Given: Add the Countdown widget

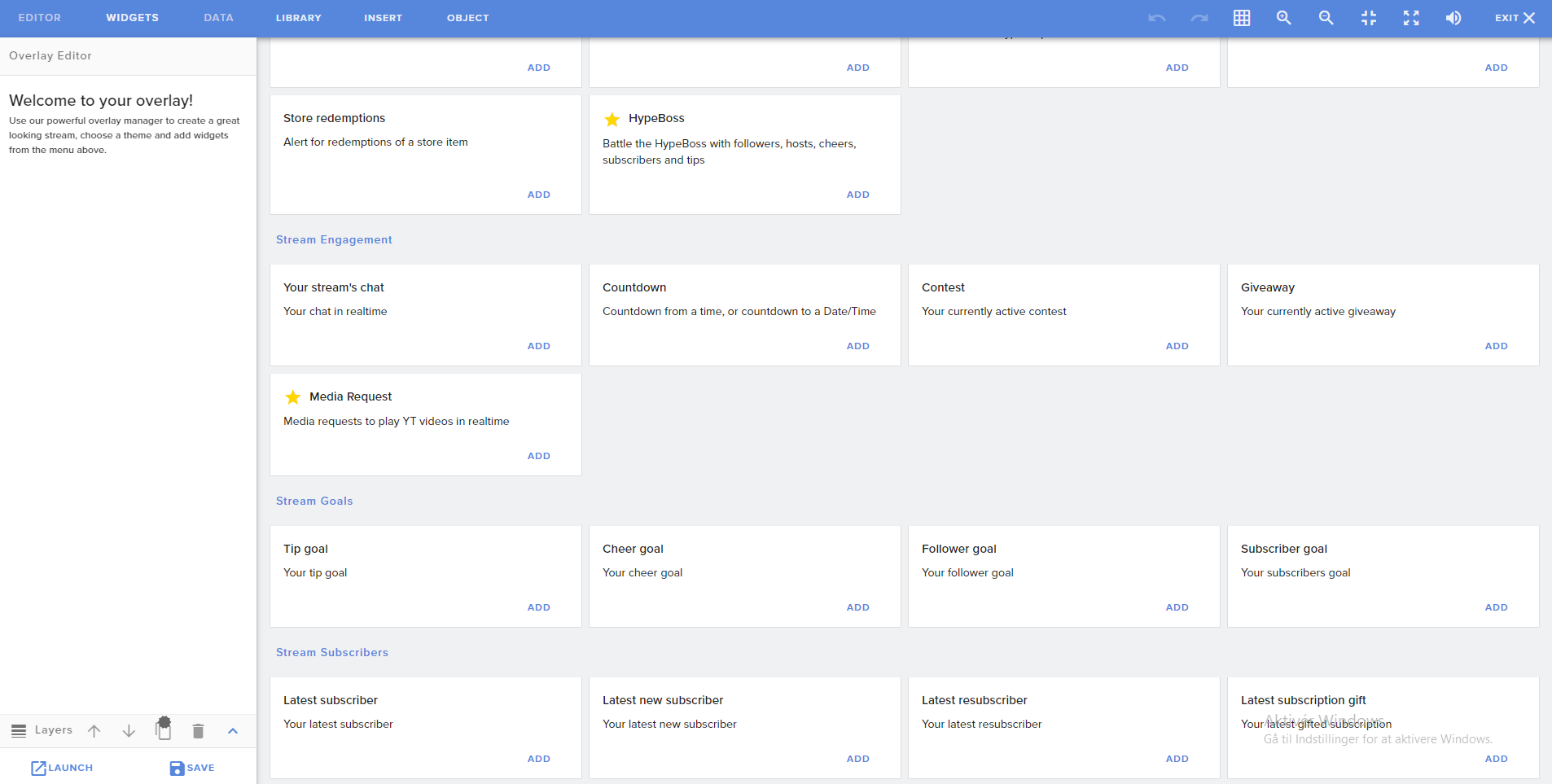Looking at the screenshot, I should [857, 346].
